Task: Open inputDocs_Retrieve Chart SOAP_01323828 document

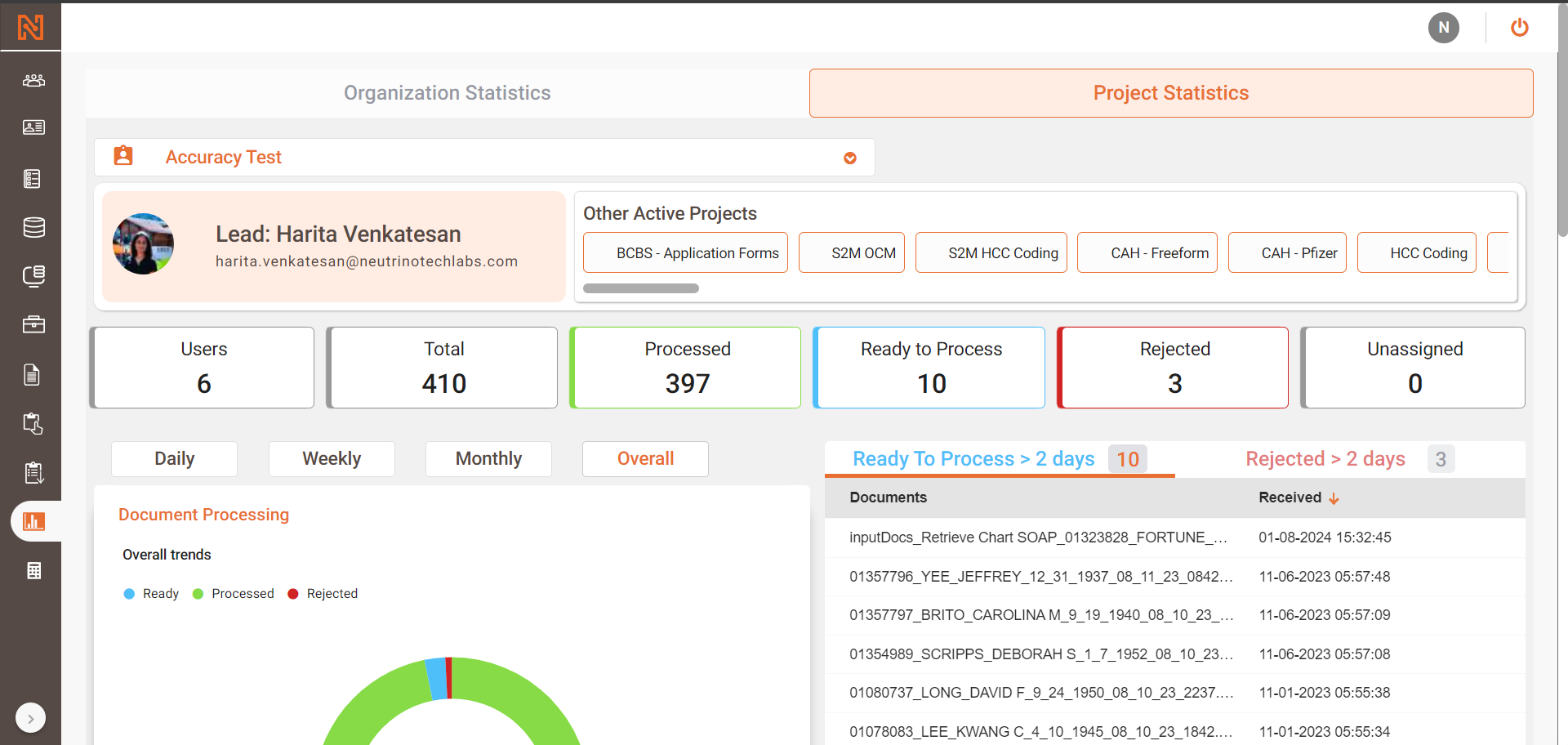Action: click(x=1174, y=538)
